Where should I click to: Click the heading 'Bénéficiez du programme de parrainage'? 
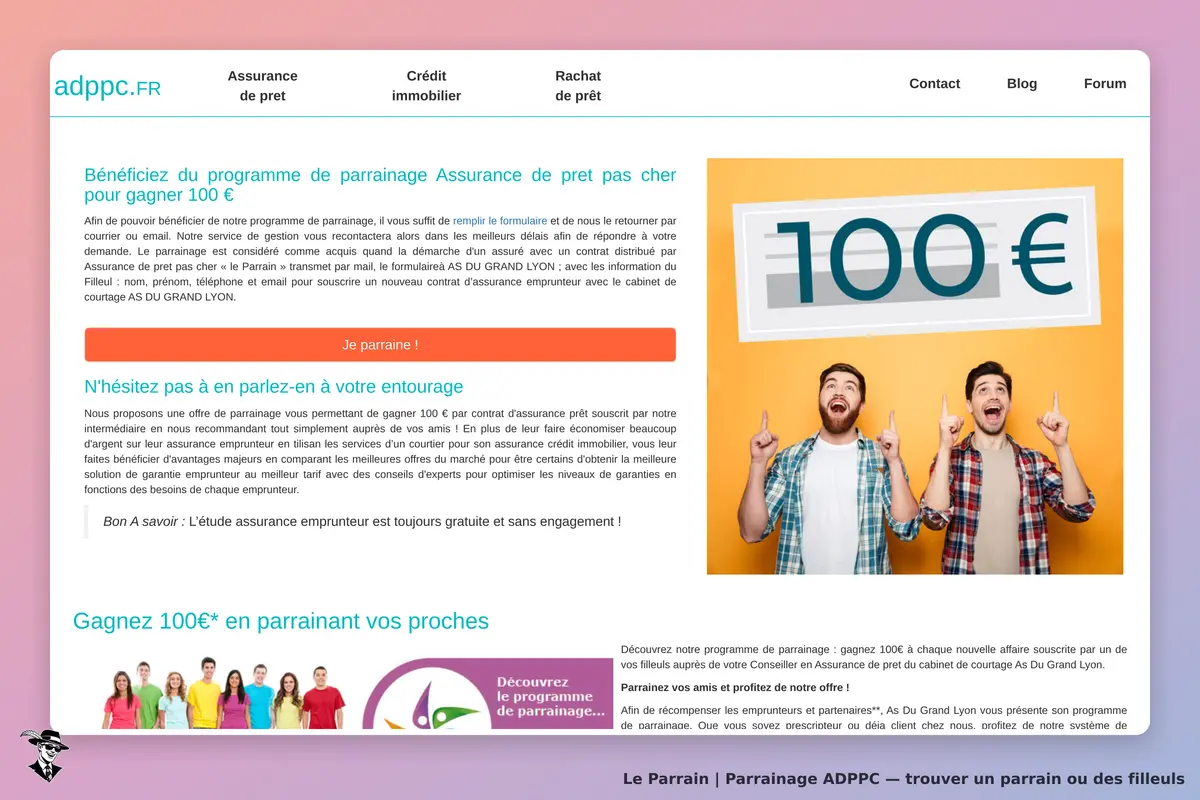tap(380, 185)
